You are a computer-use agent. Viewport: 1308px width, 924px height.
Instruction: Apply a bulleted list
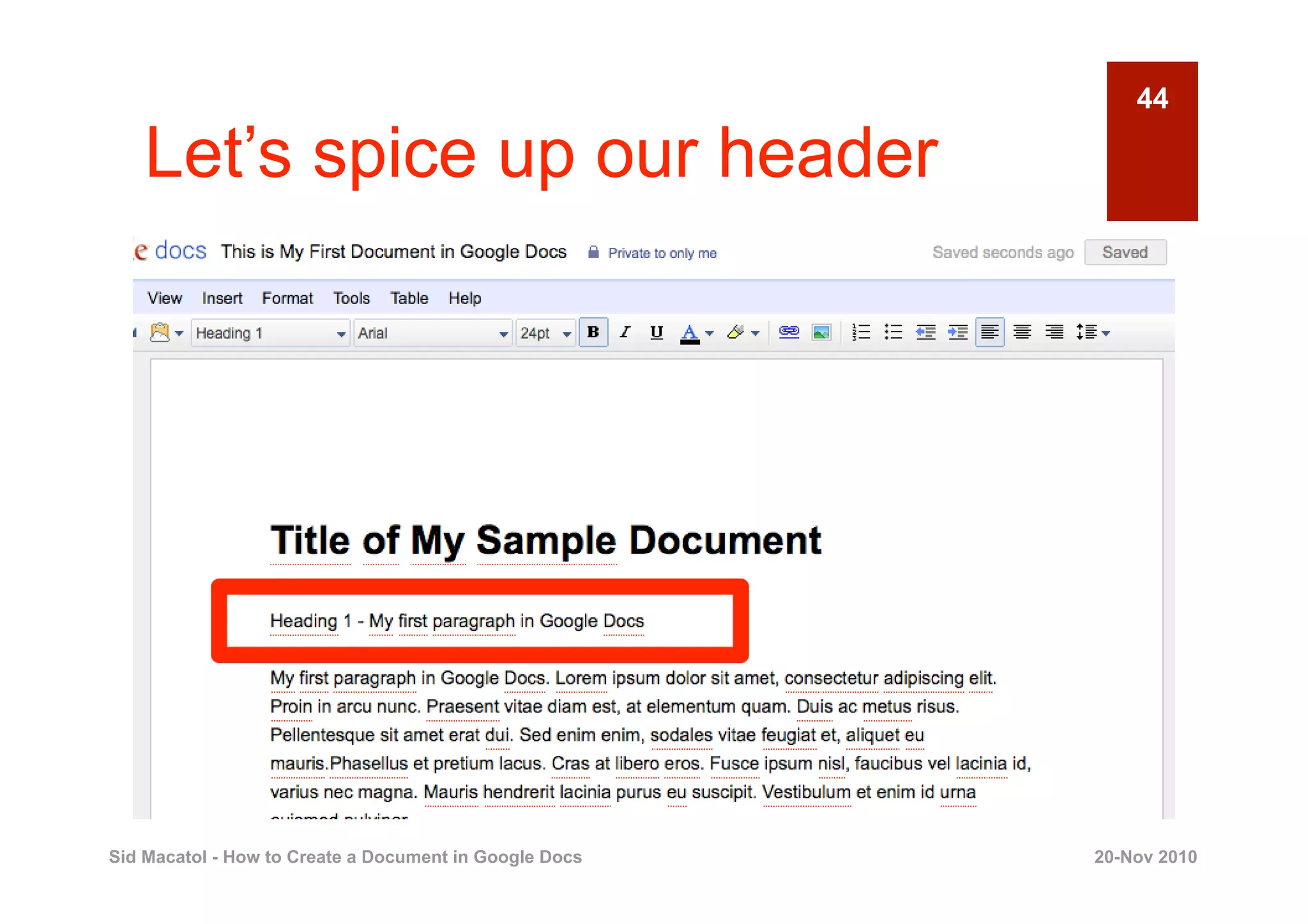pos(893,332)
